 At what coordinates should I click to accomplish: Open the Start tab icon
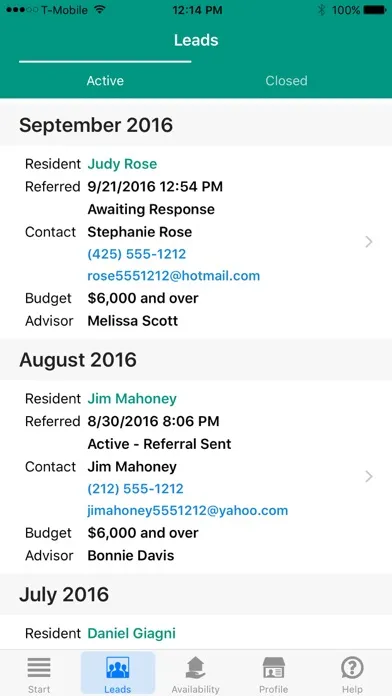pyautogui.click(x=39, y=668)
